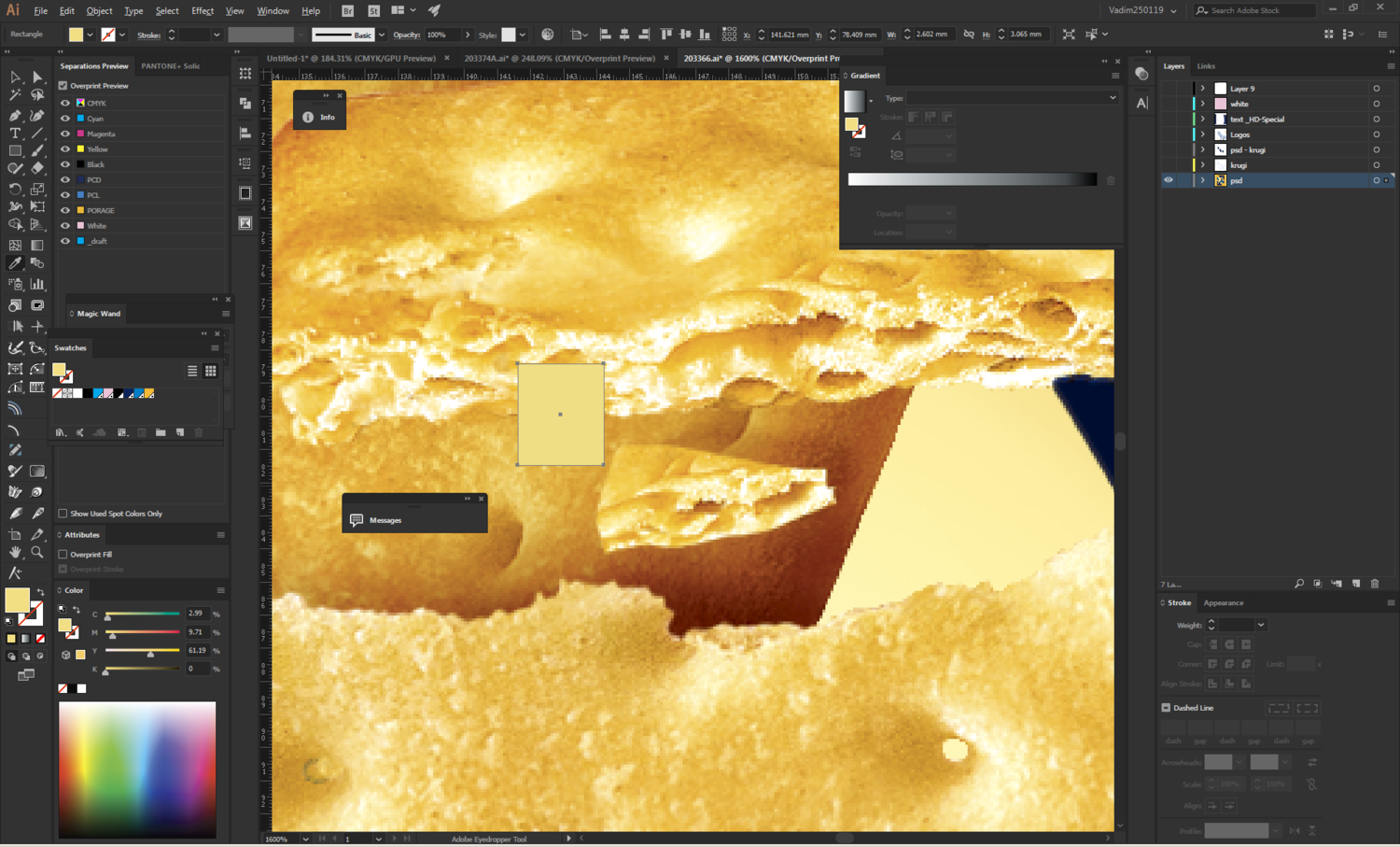This screenshot has width=1400, height=847.
Task: Select the Selection tool (black arrow)
Action: pyautogui.click(x=15, y=78)
